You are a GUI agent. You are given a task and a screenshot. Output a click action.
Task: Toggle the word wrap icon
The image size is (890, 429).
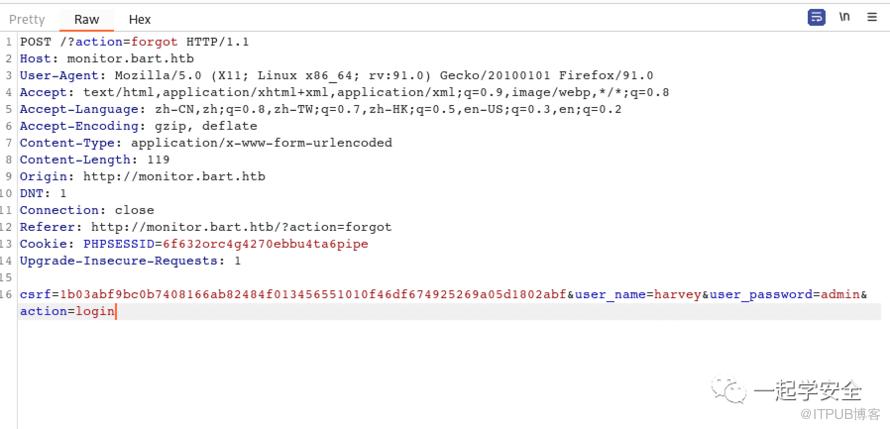pos(817,18)
